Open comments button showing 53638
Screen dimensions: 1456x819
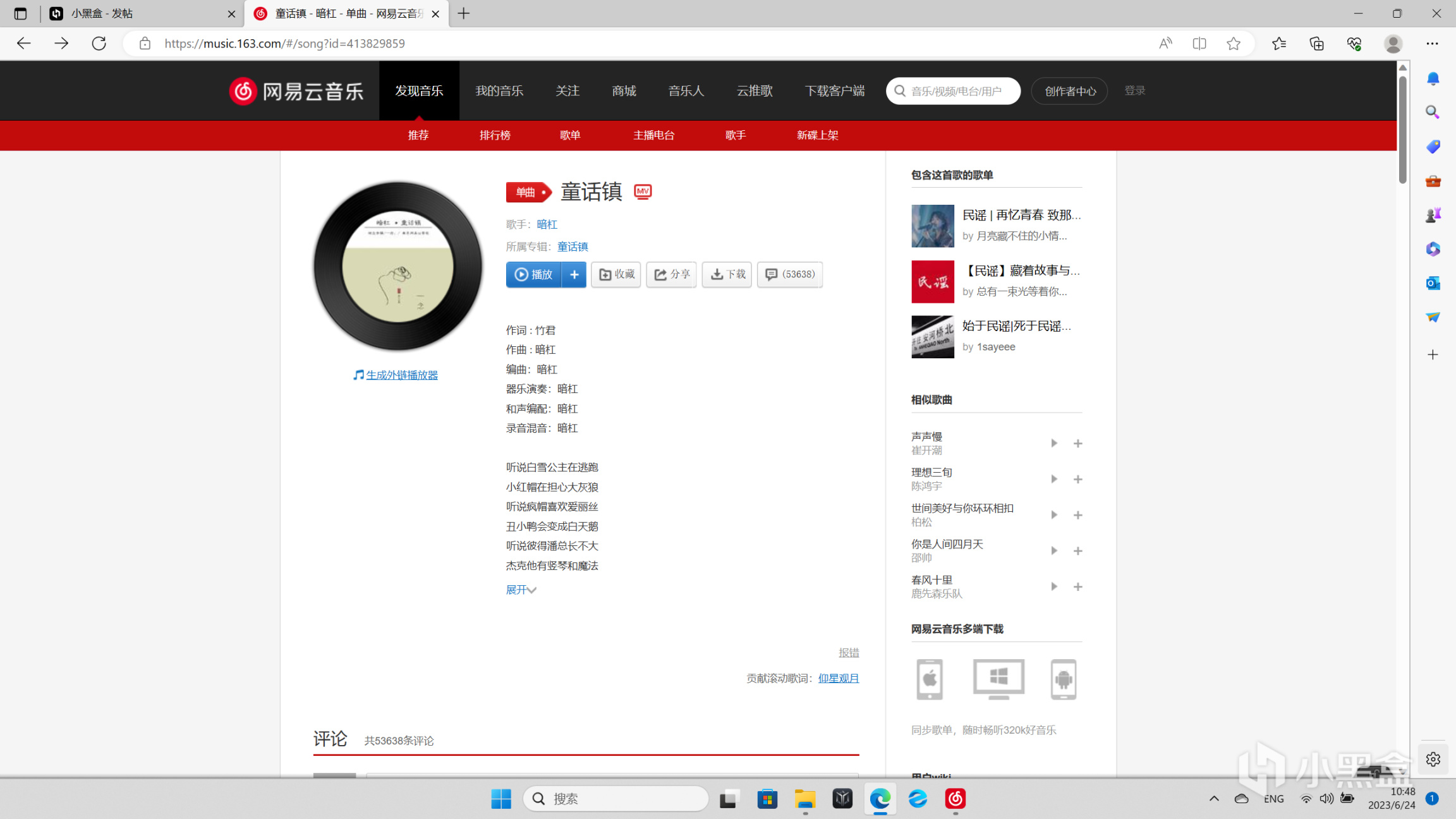(x=790, y=274)
